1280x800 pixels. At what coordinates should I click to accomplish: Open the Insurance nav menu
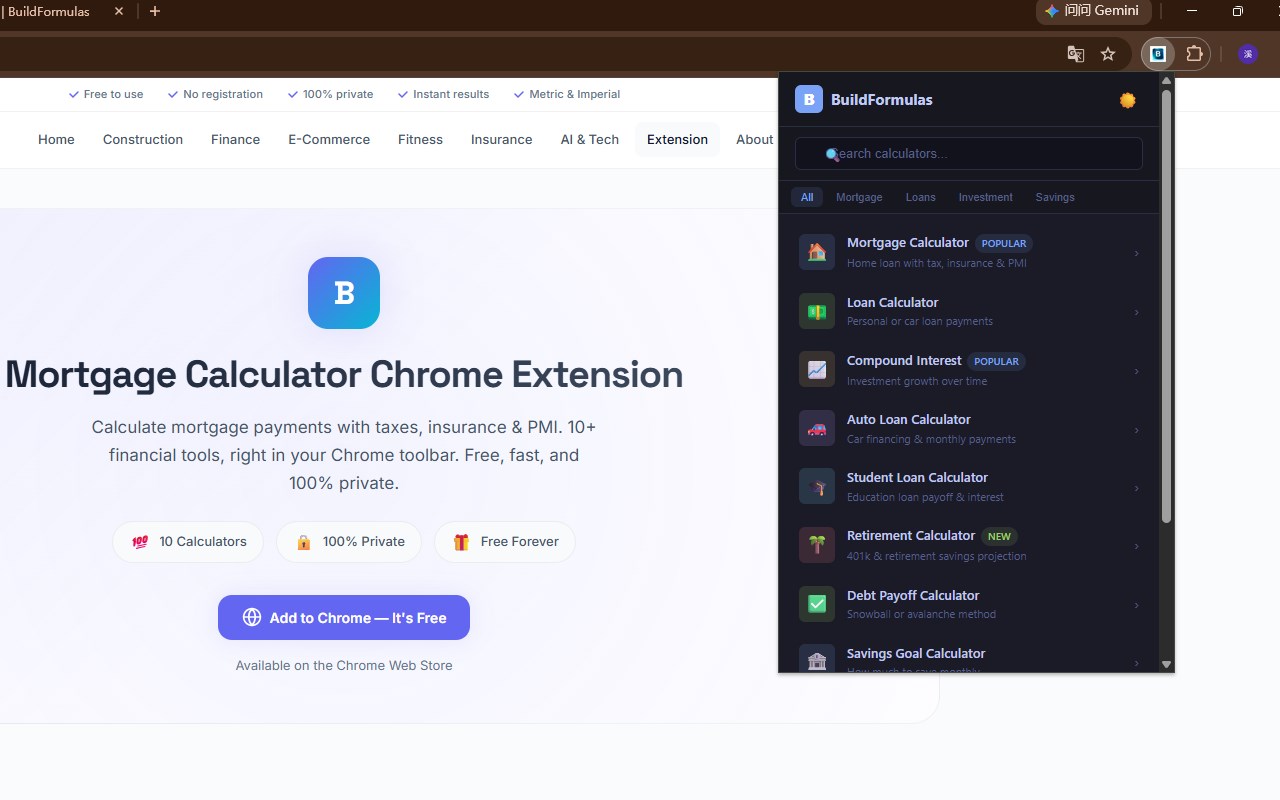pos(501,140)
